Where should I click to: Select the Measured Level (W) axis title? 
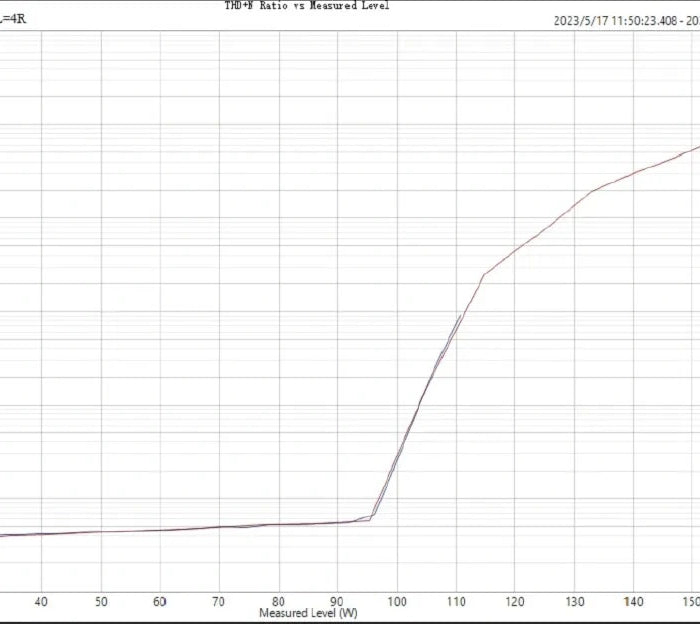308,612
